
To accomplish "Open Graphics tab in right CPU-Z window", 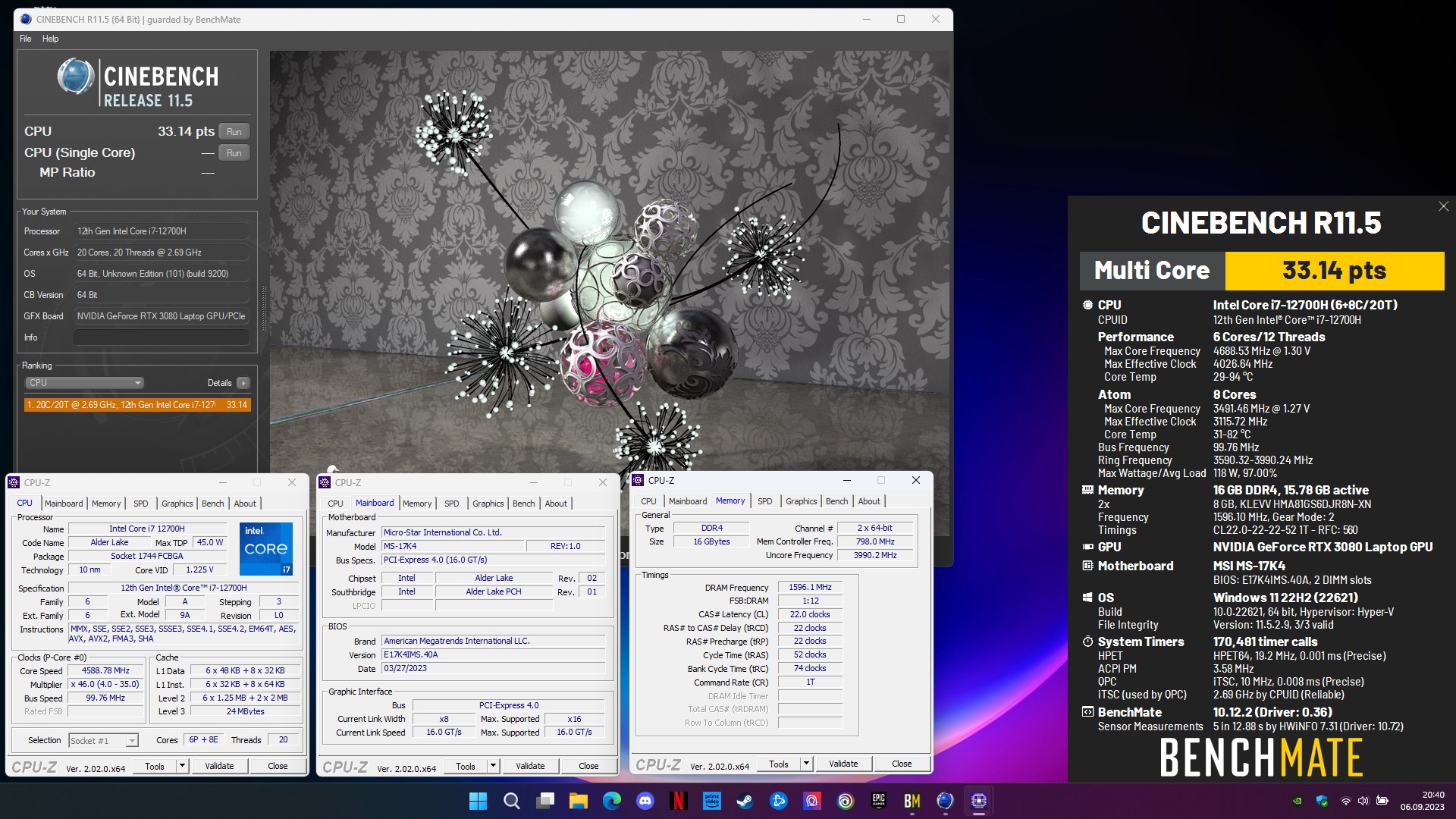I will (802, 501).
